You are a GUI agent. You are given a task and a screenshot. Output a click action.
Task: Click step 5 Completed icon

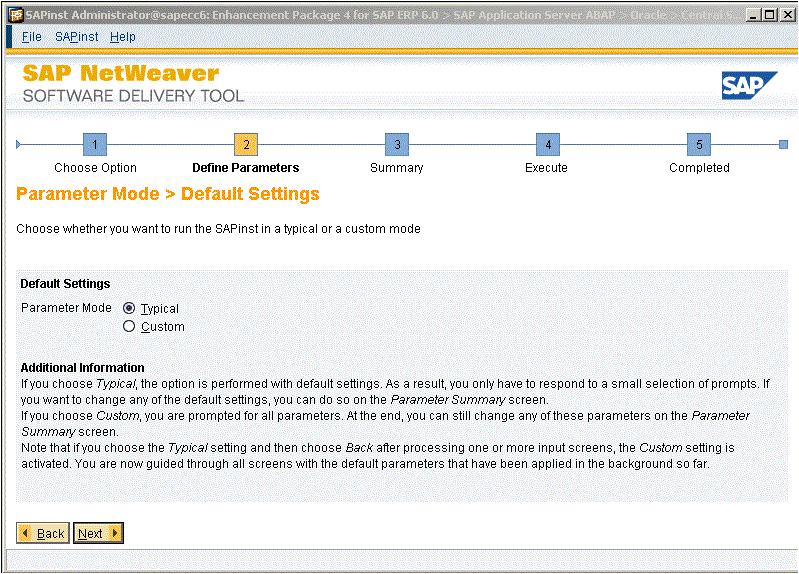pyautogui.click(x=699, y=145)
